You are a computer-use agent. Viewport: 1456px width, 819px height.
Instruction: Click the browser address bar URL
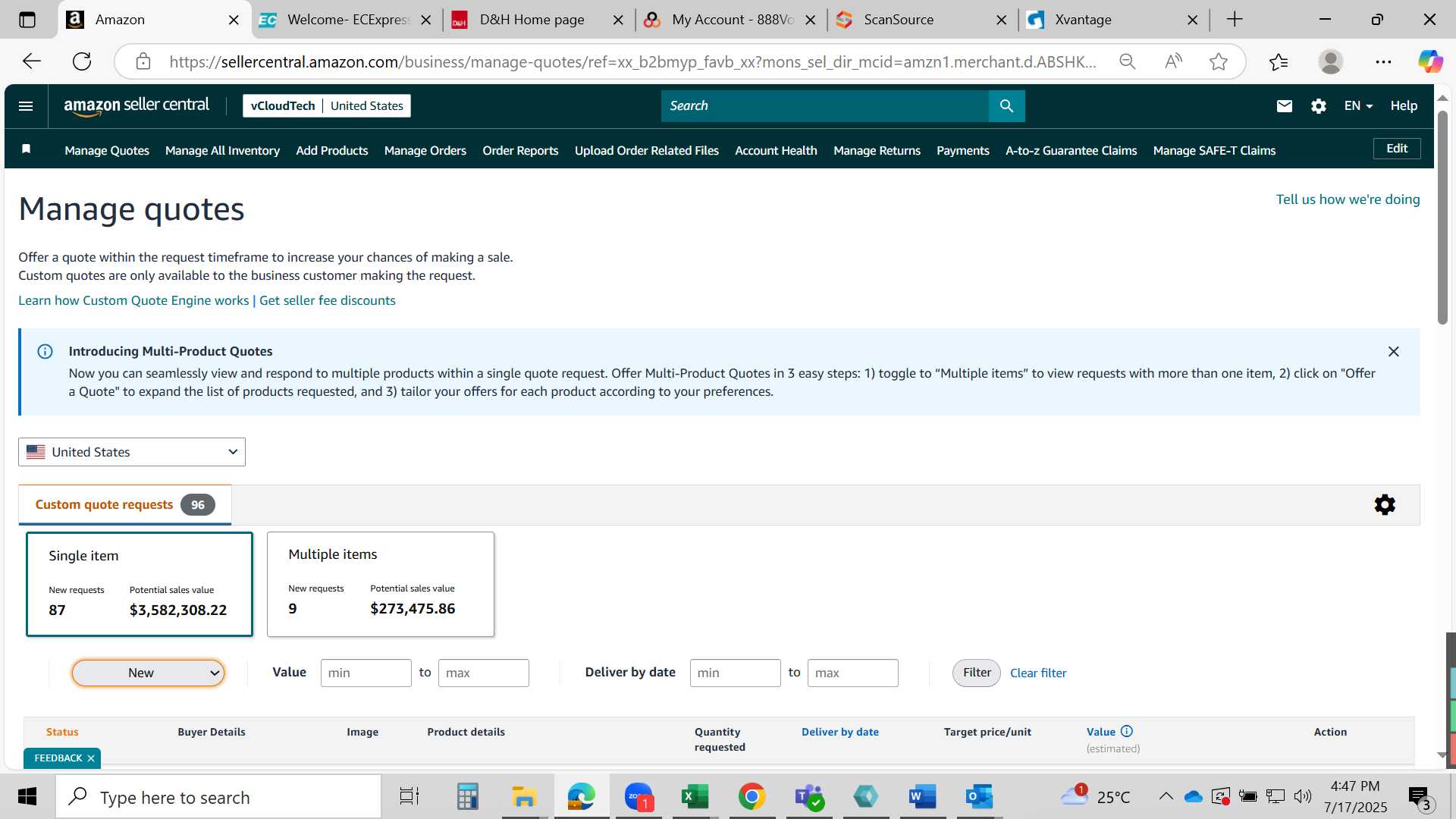pos(633,61)
